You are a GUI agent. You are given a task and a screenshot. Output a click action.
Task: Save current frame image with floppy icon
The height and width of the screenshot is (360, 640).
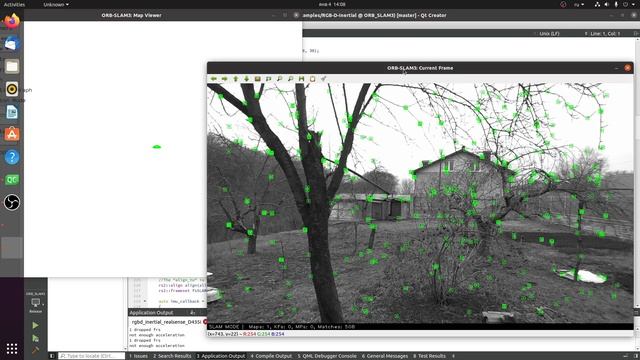302,78
